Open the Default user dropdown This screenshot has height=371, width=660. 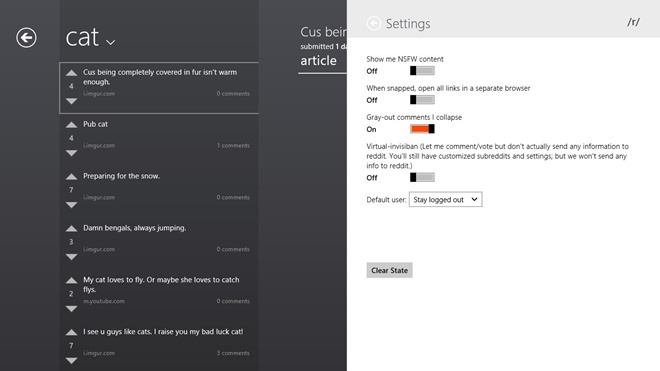pos(445,200)
